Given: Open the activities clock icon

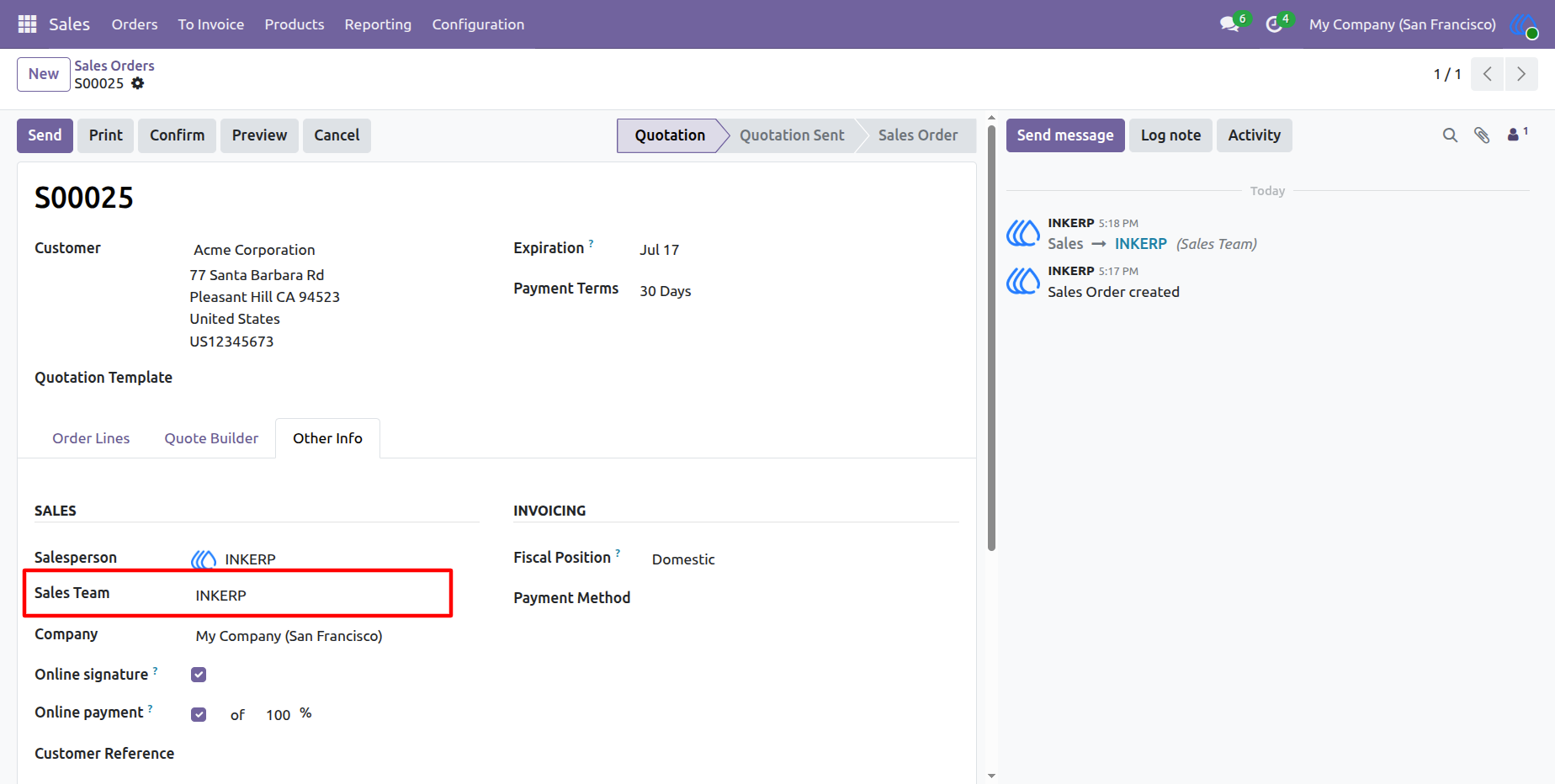Looking at the screenshot, I should [1274, 24].
